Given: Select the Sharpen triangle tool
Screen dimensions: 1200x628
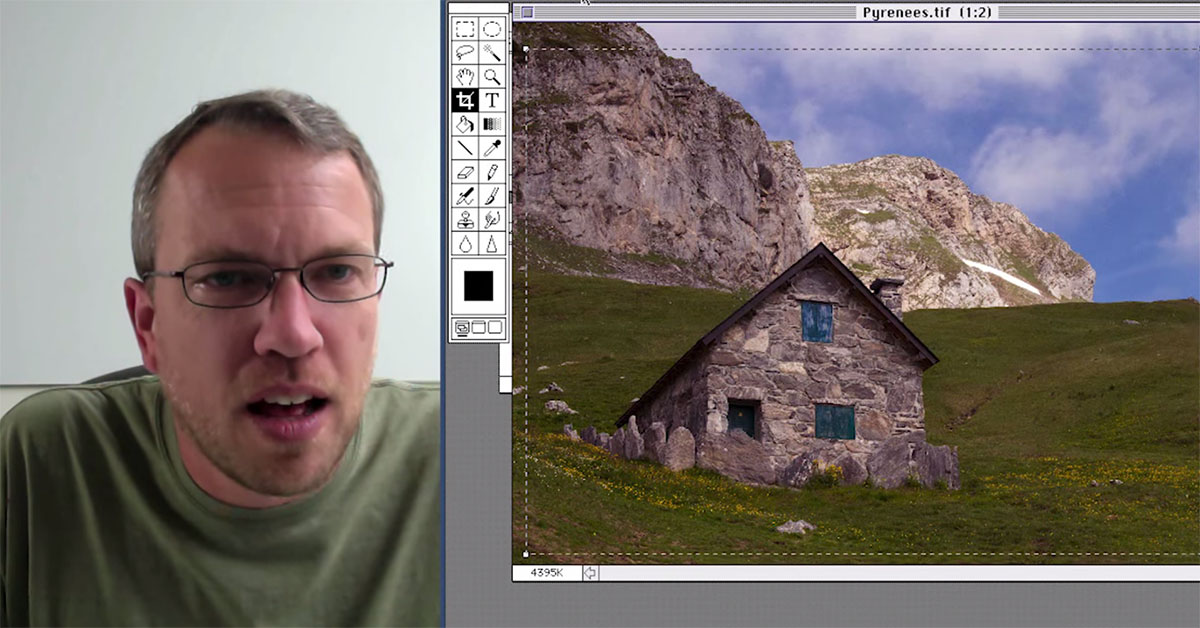Looking at the screenshot, I should click(492, 244).
